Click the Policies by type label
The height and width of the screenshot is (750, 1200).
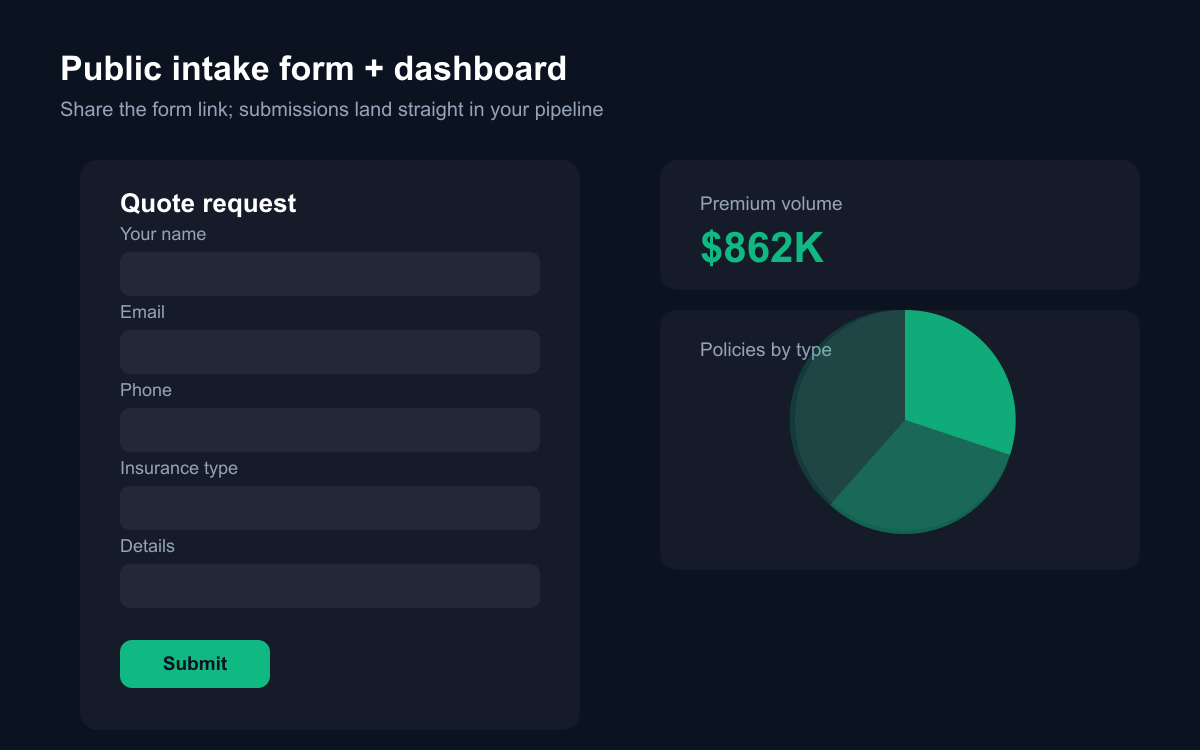[x=766, y=350]
